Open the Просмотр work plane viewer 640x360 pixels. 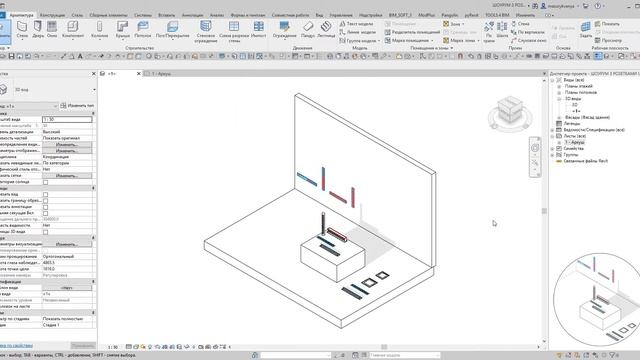(608, 40)
